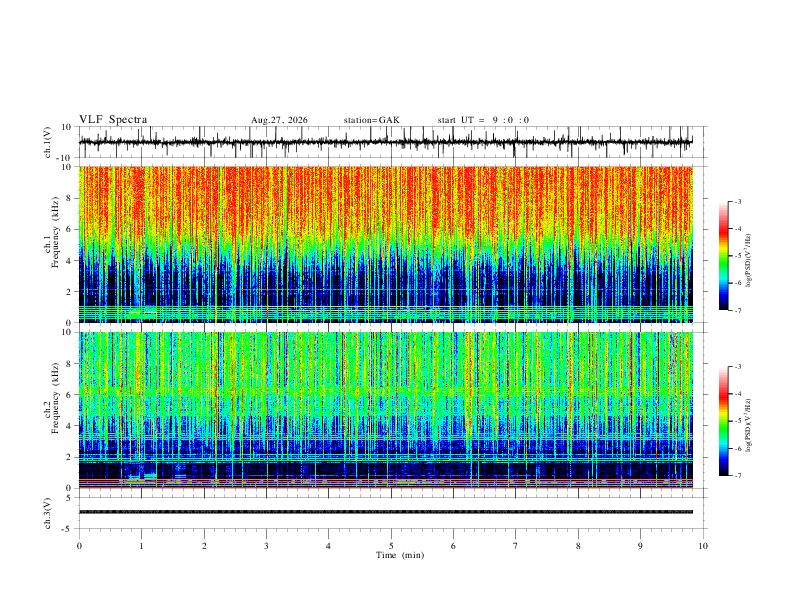This screenshot has width=792, height=612.
Task: Click the ch.3(V) flat signal trace
Action: click(x=386, y=512)
